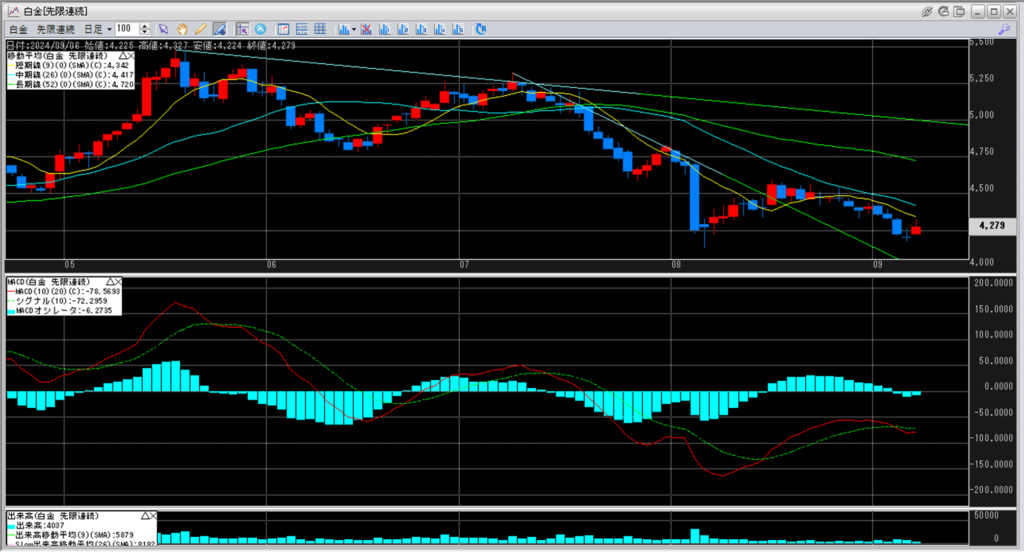Viewport: 1024px width, 552px height.
Task: Click the 日付:2024/09/06 info text
Action: [x=43, y=46]
